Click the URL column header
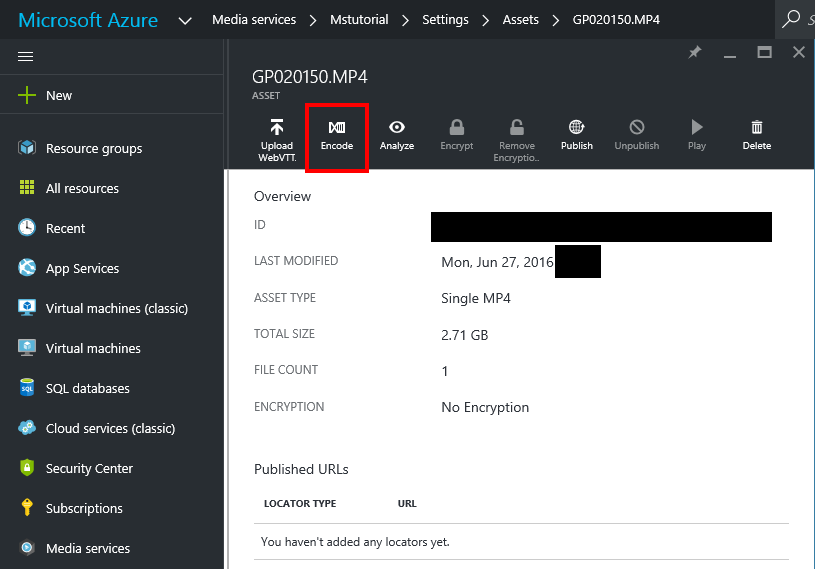The image size is (815, 569). pos(407,503)
